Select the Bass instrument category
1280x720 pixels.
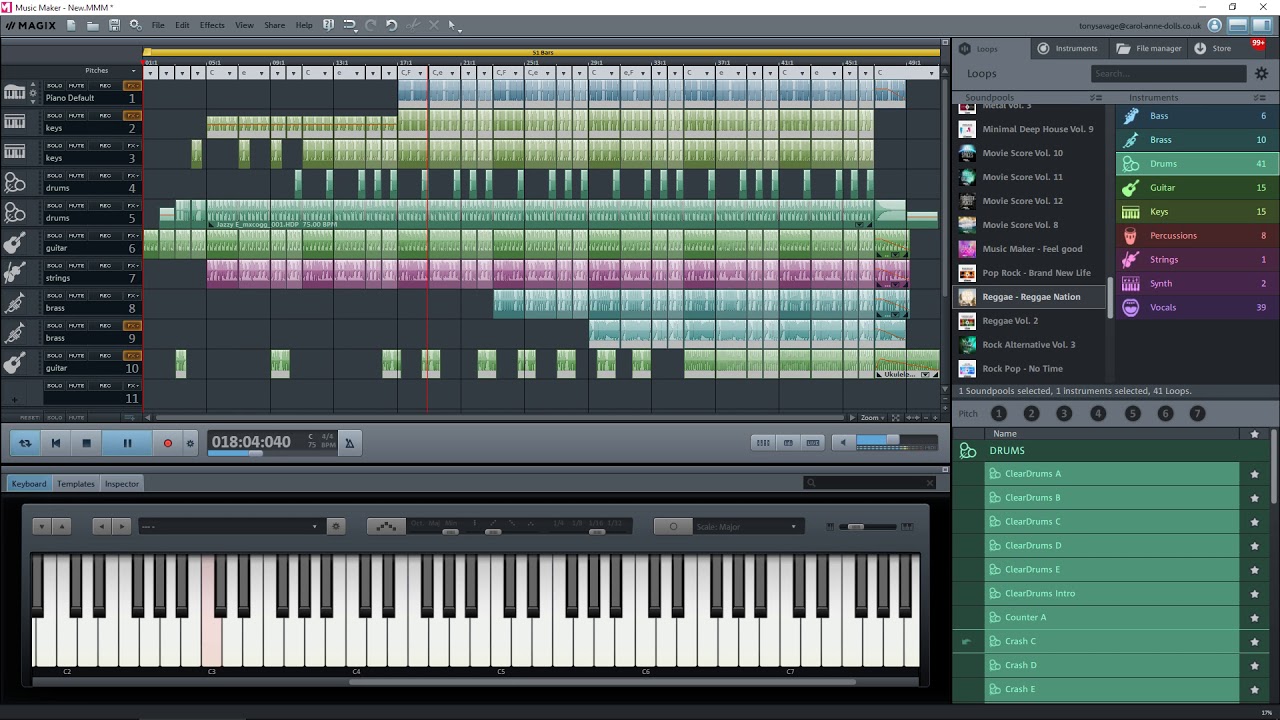1195,116
